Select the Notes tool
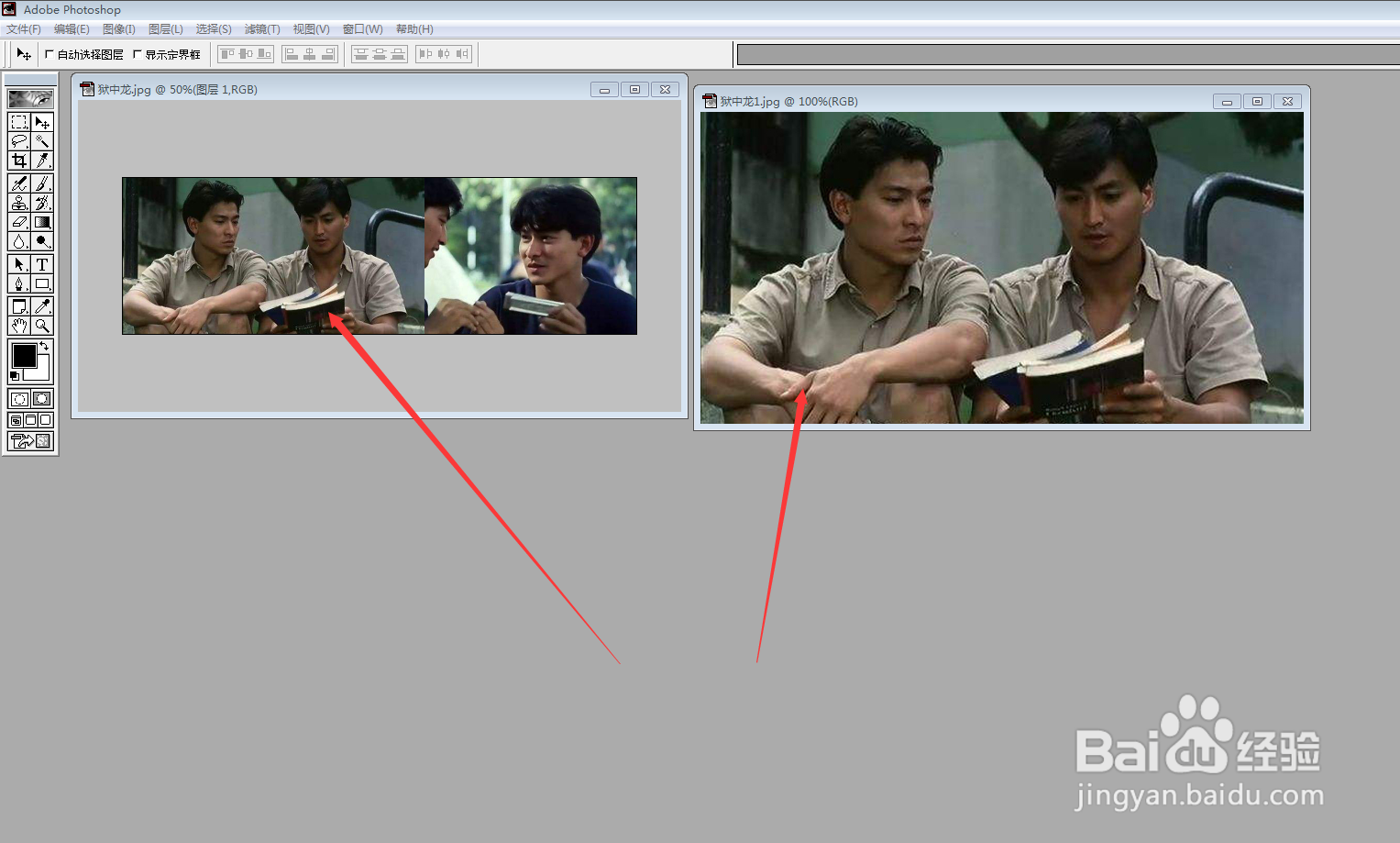Viewport: 1400px width, 843px height. pos(18,306)
